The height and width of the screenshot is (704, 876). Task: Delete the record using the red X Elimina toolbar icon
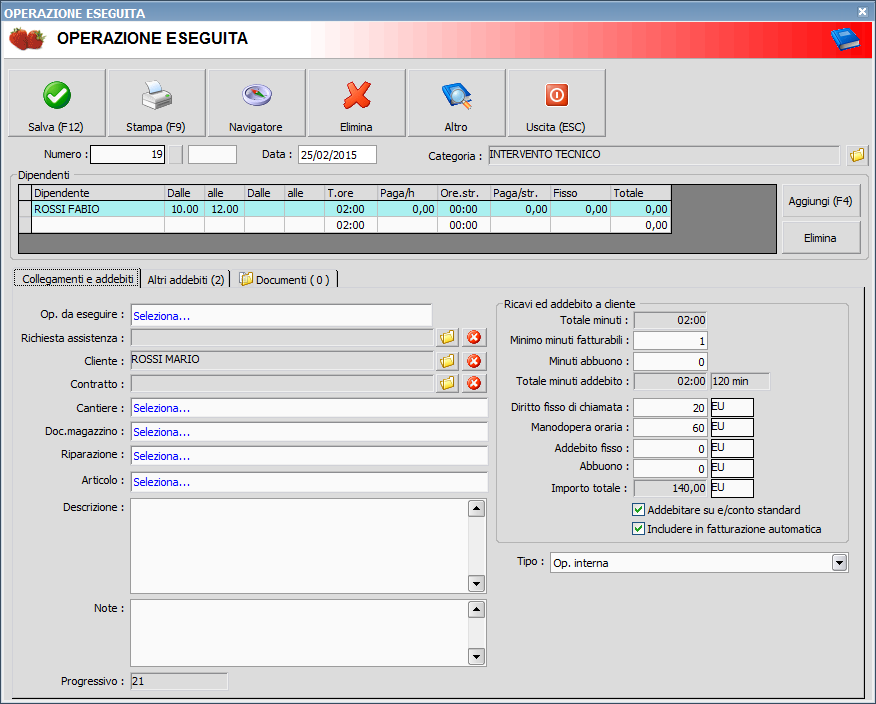click(x=356, y=95)
